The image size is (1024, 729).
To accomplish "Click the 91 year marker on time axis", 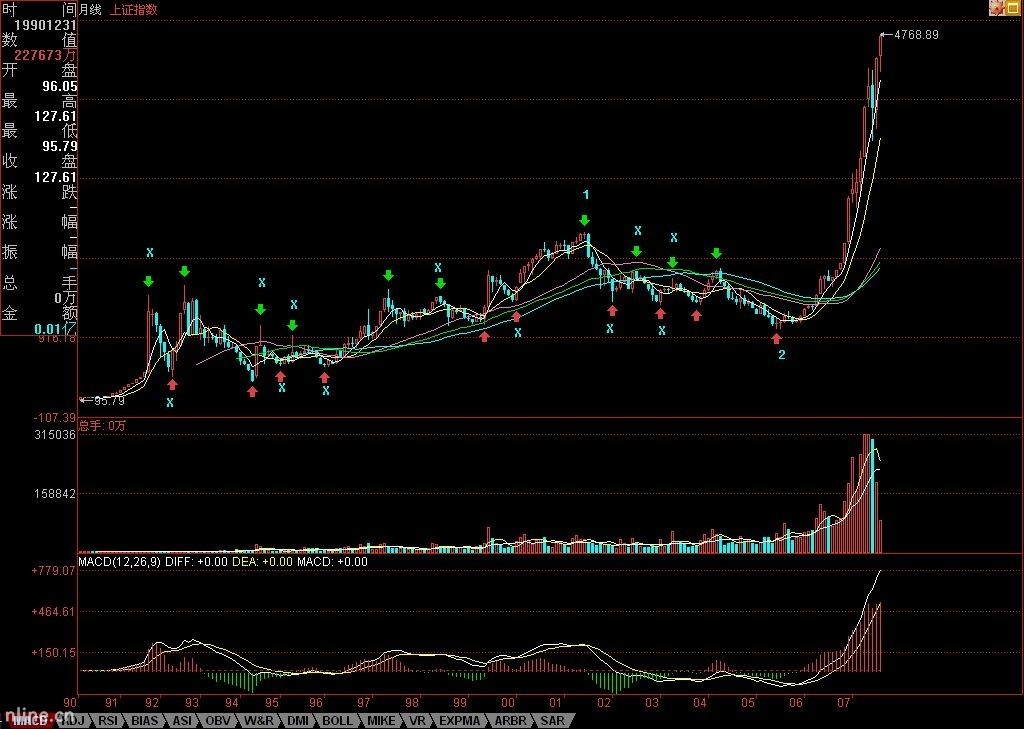I will pyautogui.click(x=112, y=703).
